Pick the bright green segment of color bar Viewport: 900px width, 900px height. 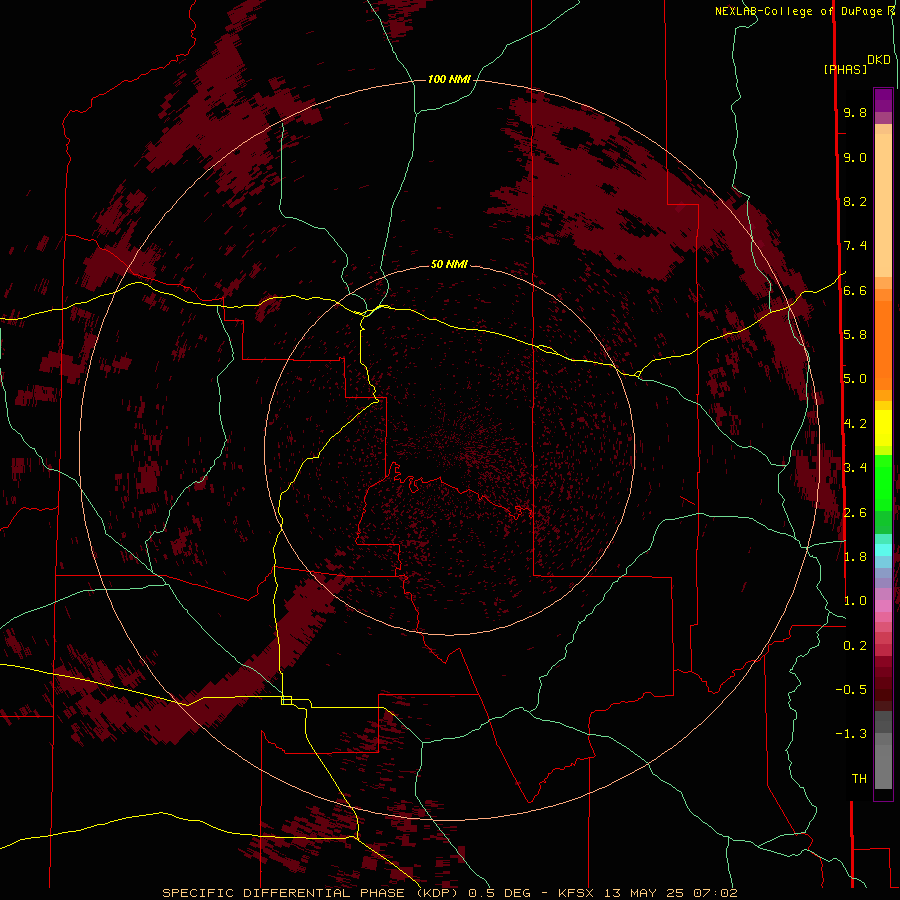[x=883, y=482]
